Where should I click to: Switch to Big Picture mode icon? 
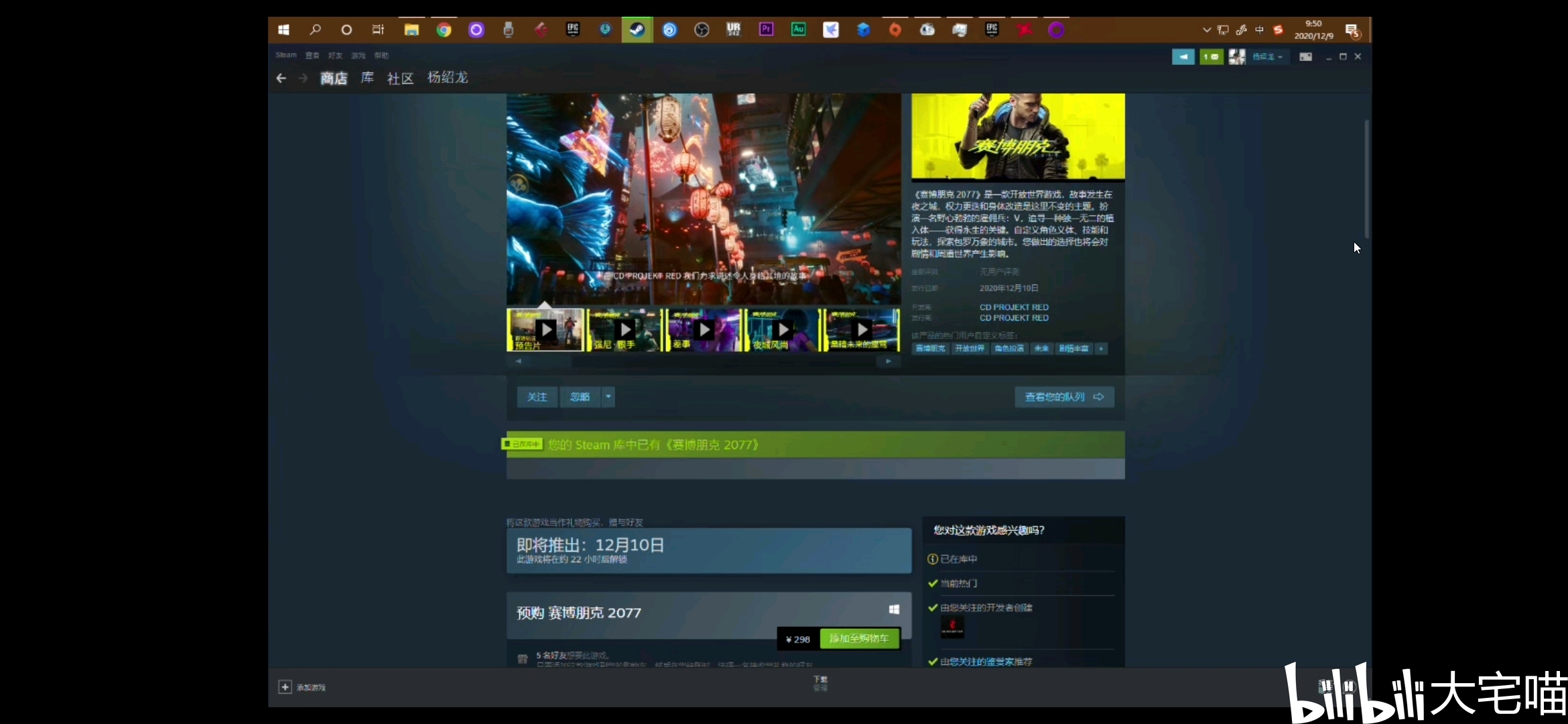tap(1305, 57)
